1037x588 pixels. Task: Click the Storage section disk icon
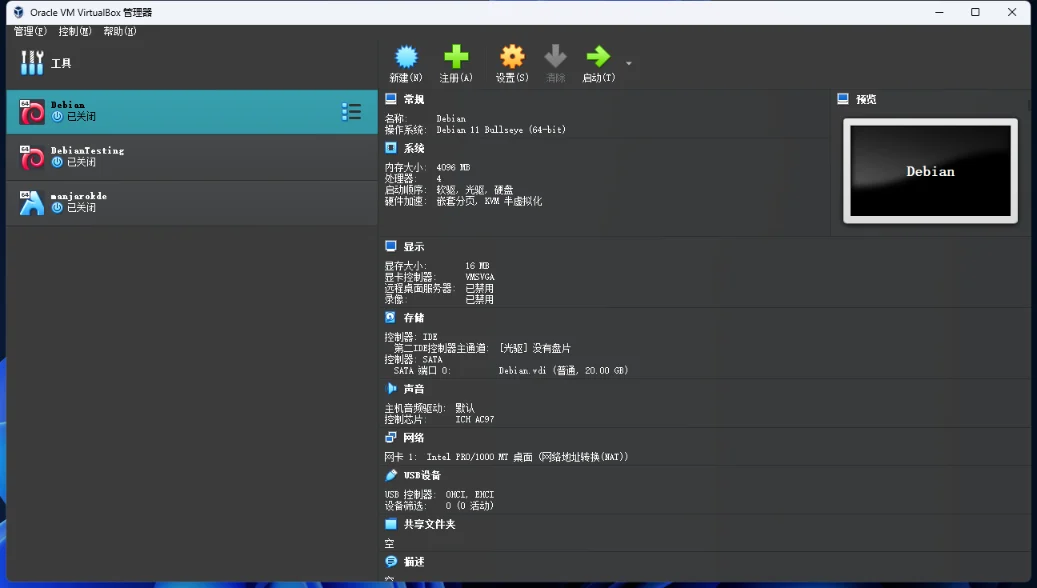[391, 317]
